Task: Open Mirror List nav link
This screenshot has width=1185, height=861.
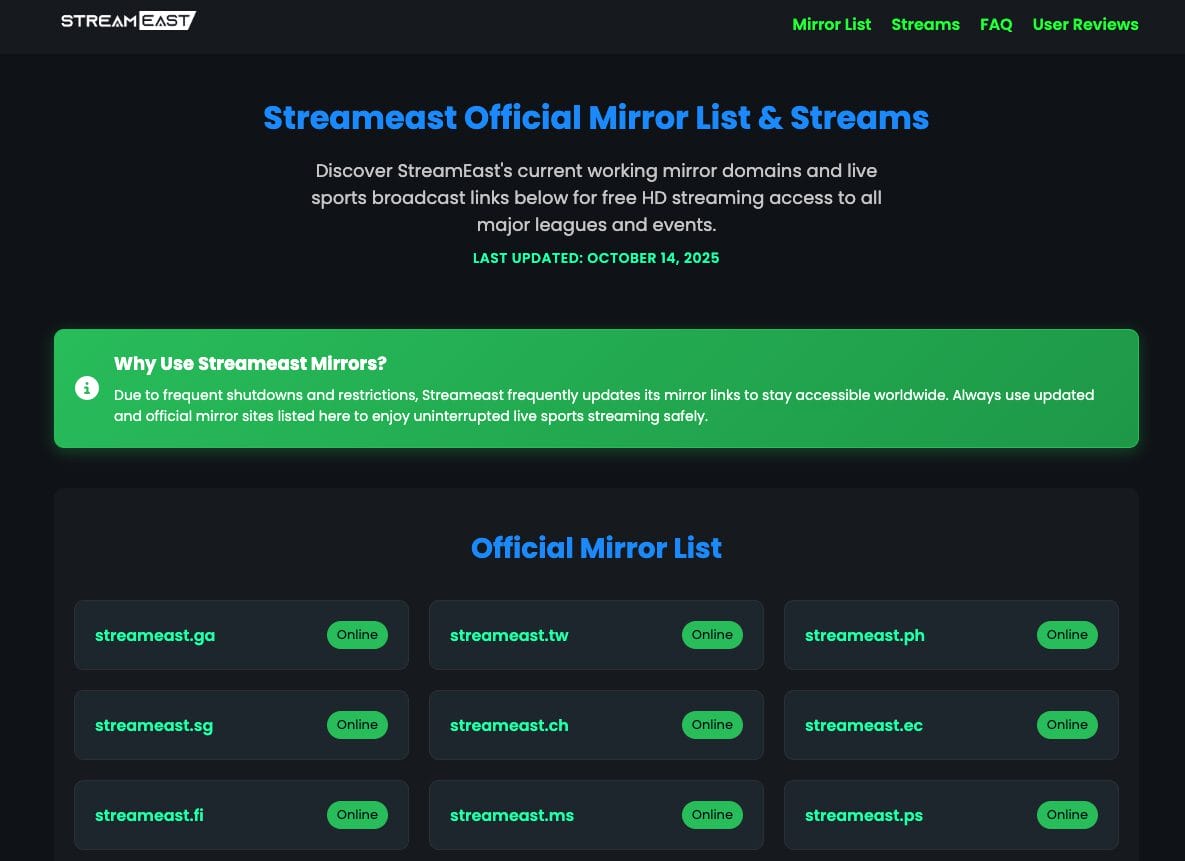Action: coord(831,24)
